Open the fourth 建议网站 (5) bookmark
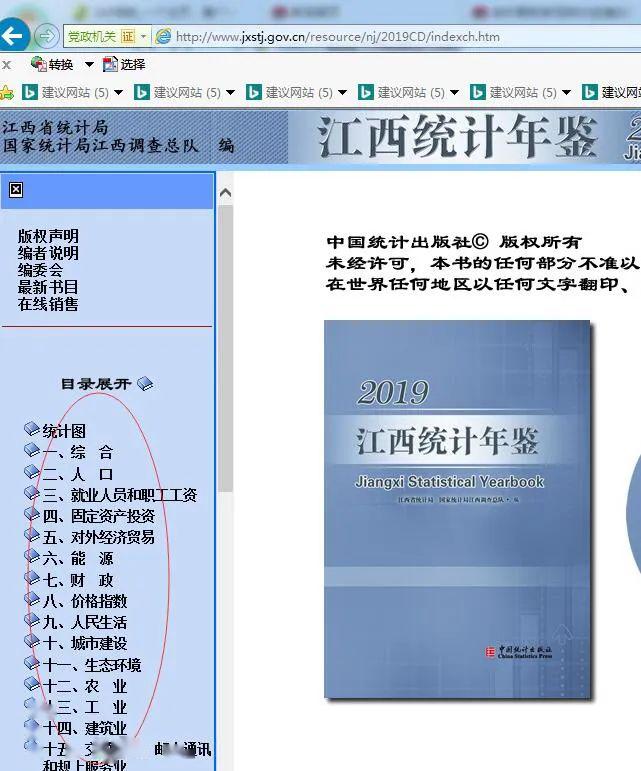The width and height of the screenshot is (641, 771). tap(402, 92)
